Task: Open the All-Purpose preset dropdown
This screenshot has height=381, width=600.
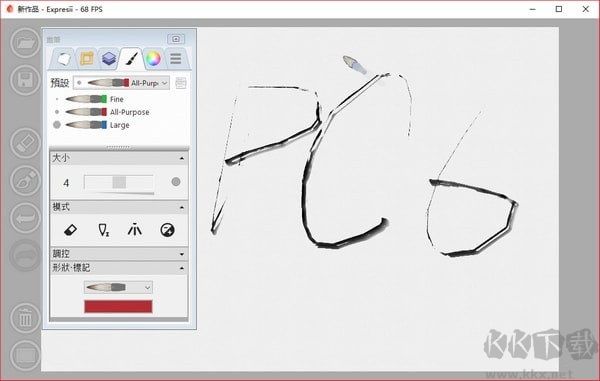Action: (x=122, y=83)
